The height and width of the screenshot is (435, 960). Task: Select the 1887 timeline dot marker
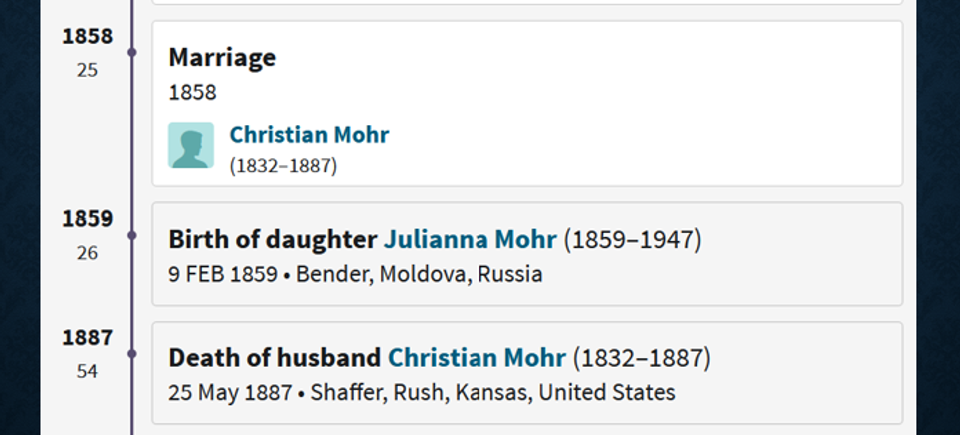[x=132, y=354]
